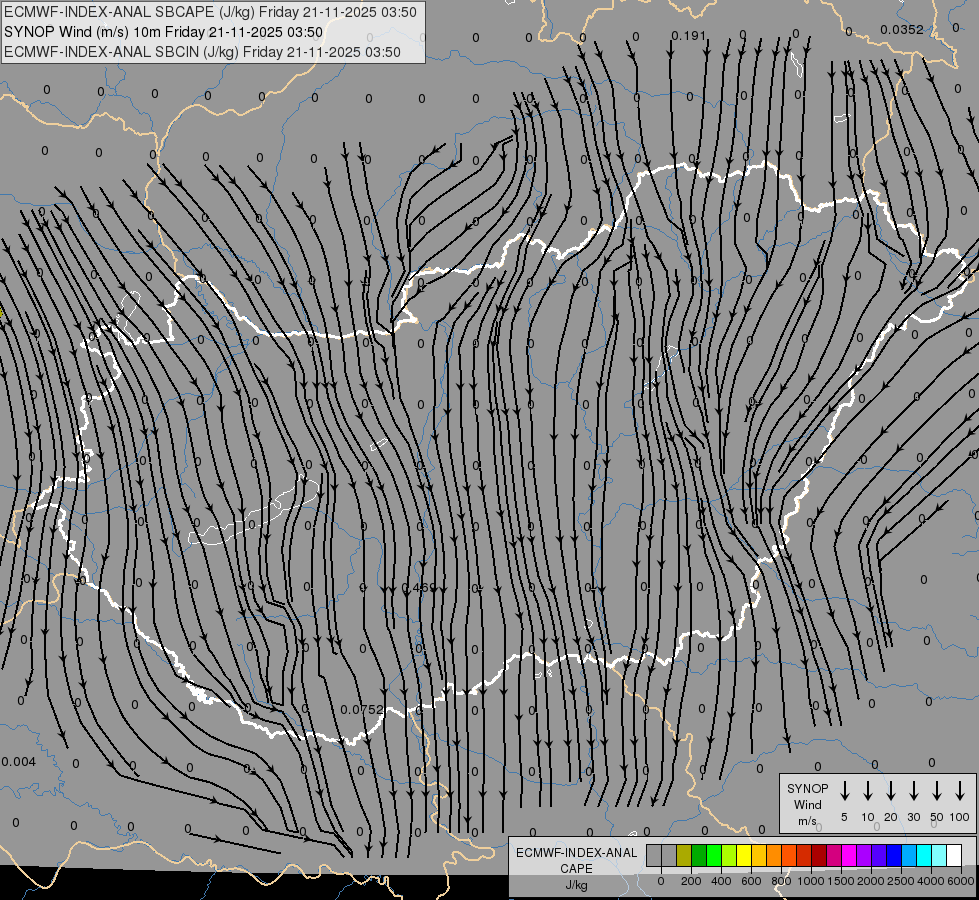
Task: Pick the pure yellow CAPE swatch
Action: pyautogui.click(x=744, y=856)
